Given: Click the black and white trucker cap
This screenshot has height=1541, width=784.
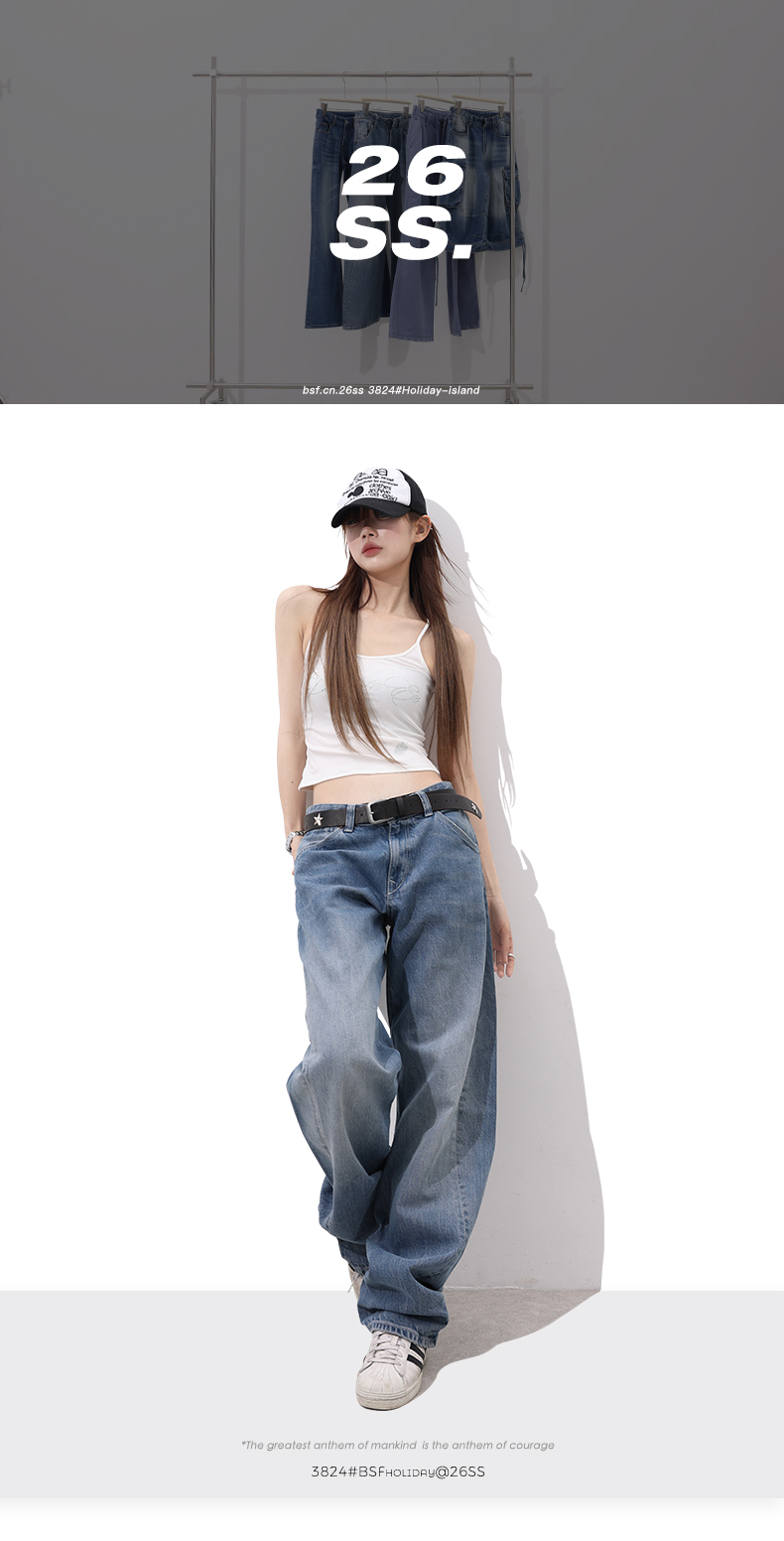Looking at the screenshot, I should tap(379, 495).
